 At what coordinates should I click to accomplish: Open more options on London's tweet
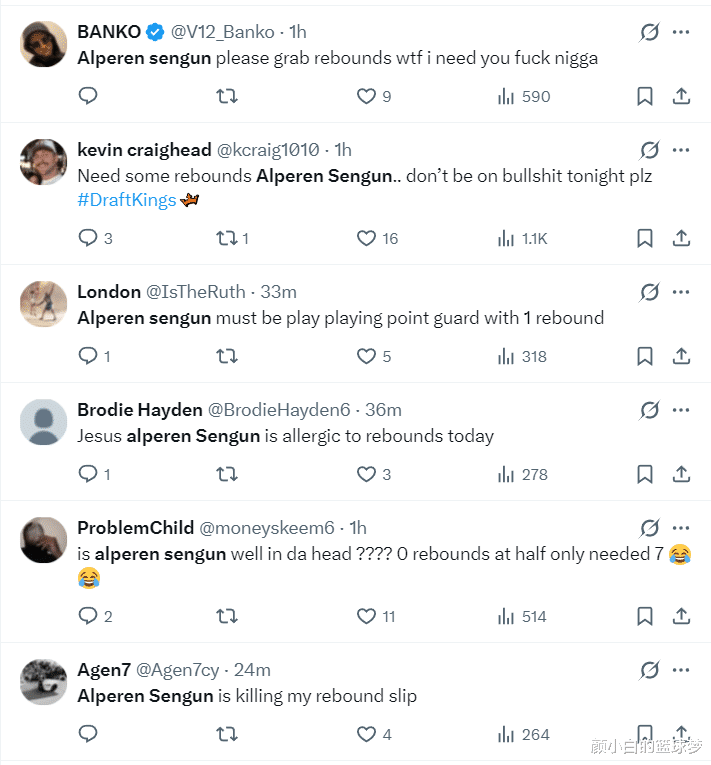point(681,292)
